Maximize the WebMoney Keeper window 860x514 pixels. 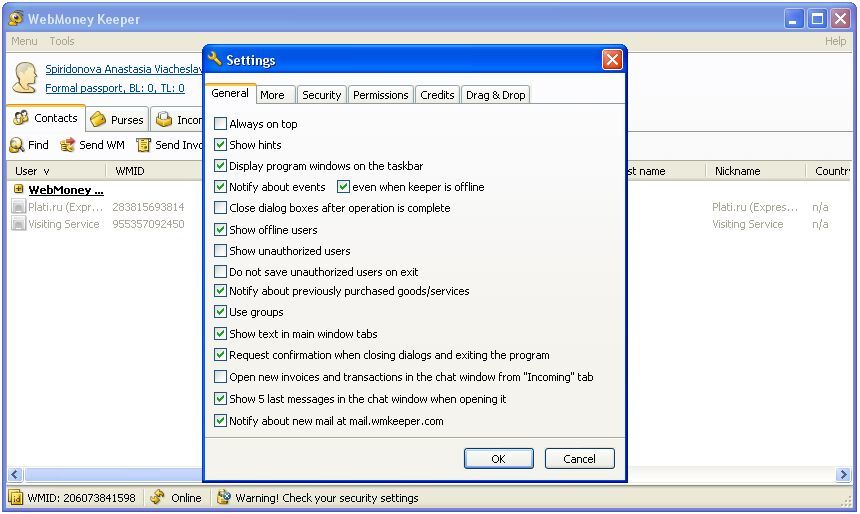[x=817, y=19]
